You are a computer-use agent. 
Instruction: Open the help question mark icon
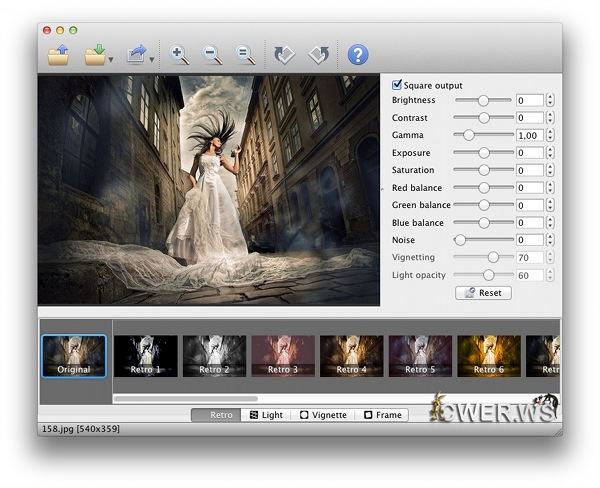click(358, 54)
